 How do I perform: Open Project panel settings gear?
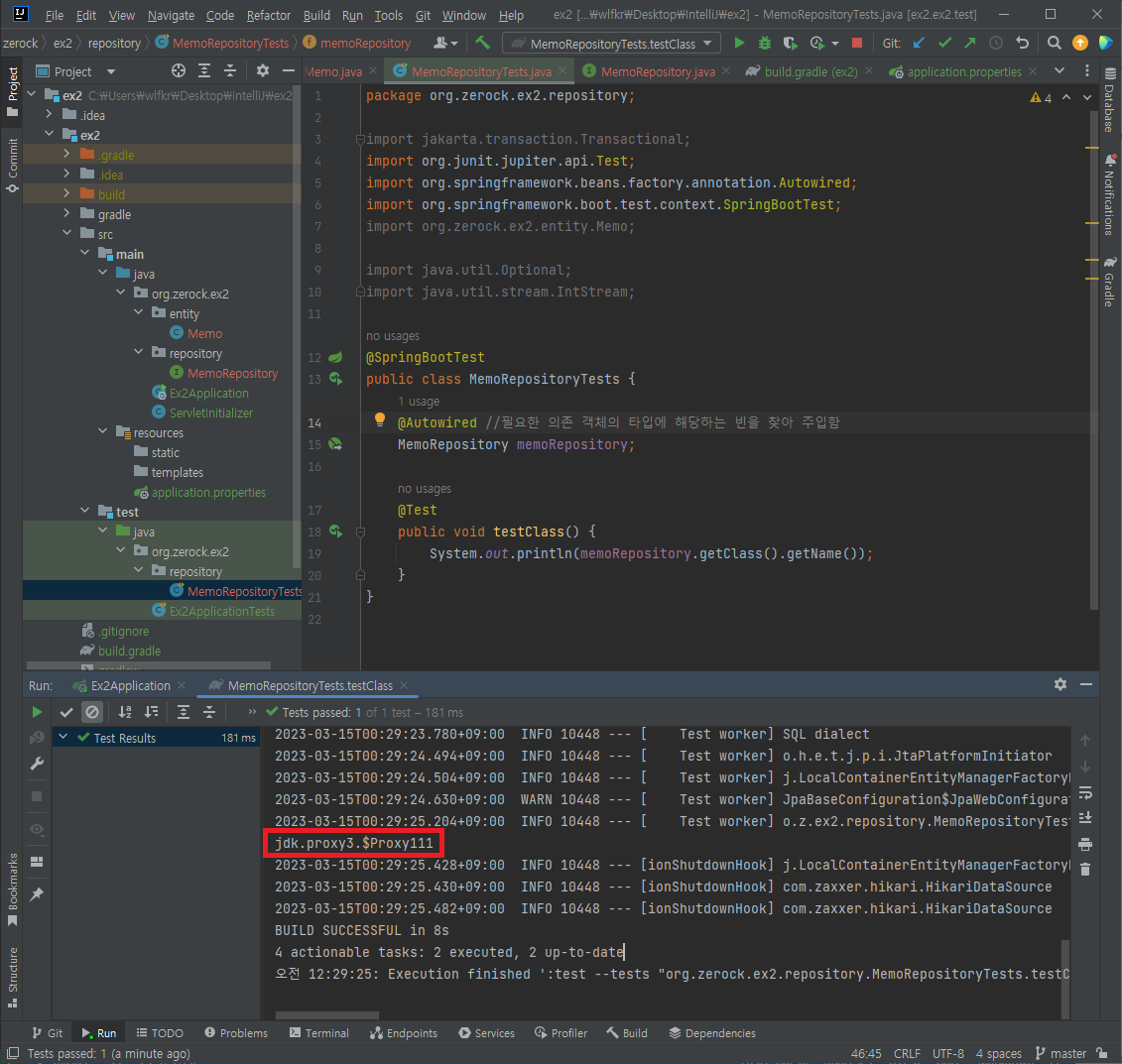(263, 70)
